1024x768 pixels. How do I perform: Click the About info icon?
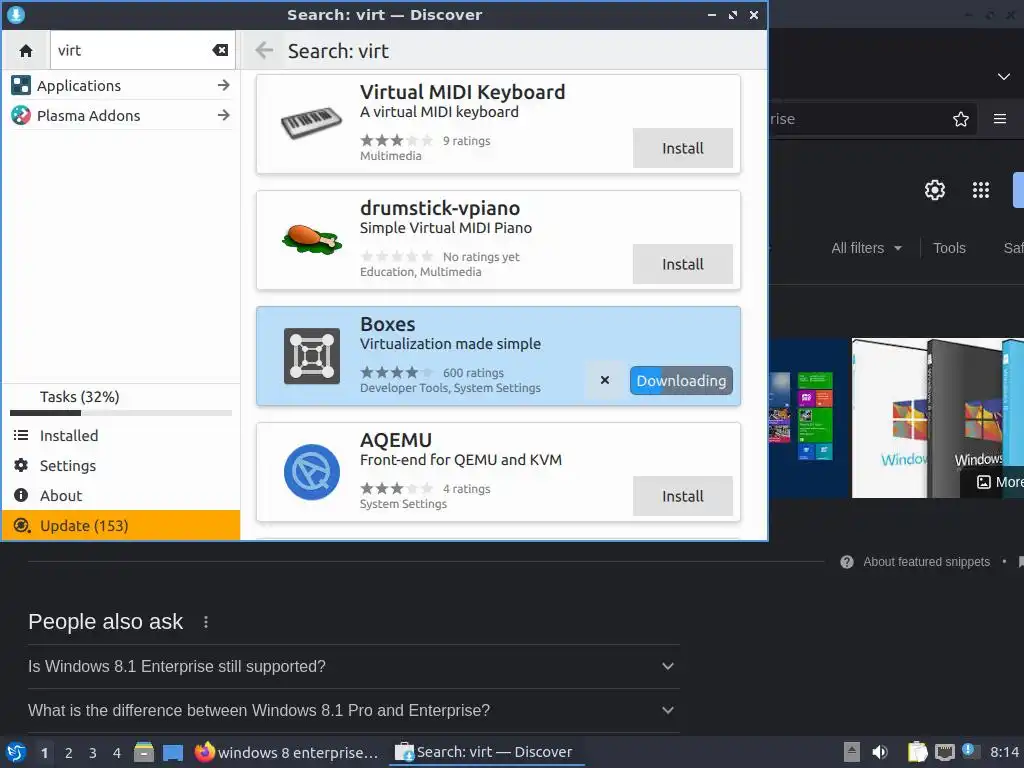(21, 495)
